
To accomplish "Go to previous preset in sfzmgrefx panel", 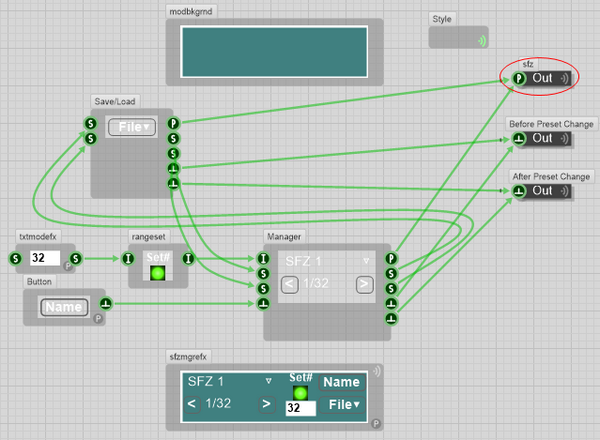I will [x=191, y=404].
